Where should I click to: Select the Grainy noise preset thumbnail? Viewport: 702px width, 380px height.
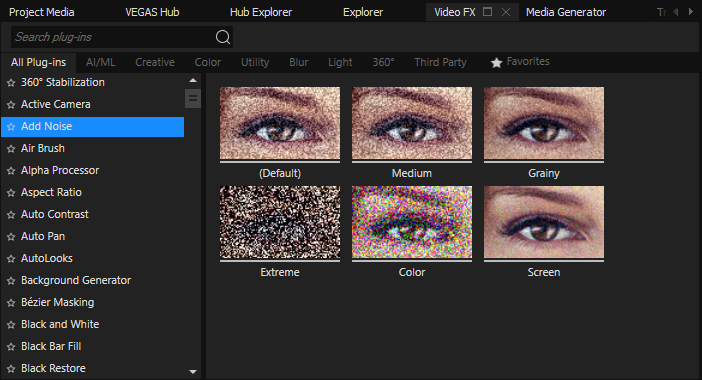tap(544, 124)
